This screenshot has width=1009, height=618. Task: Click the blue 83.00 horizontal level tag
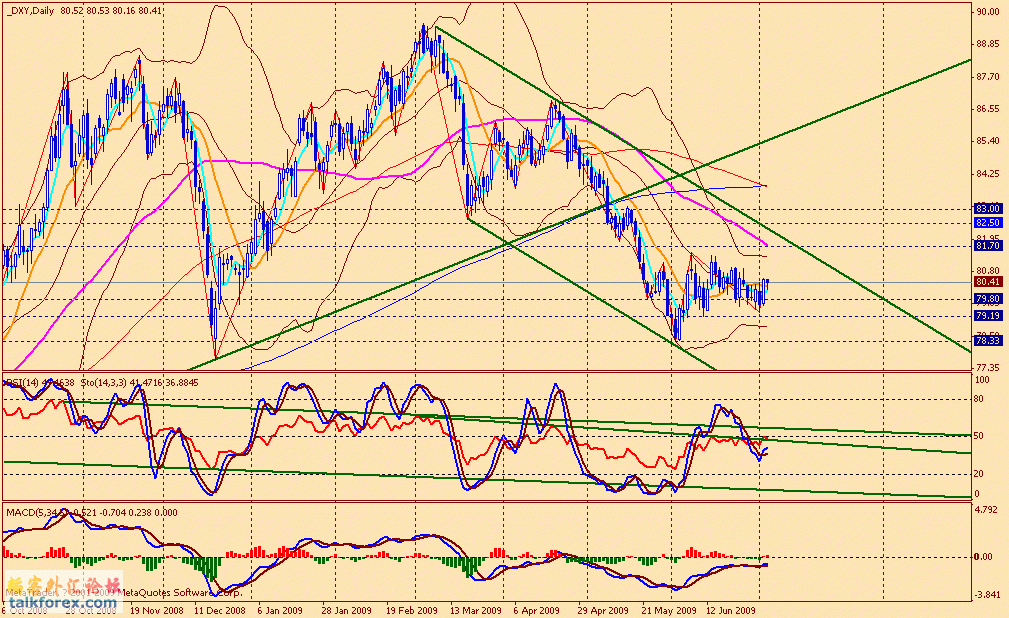[988, 209]
